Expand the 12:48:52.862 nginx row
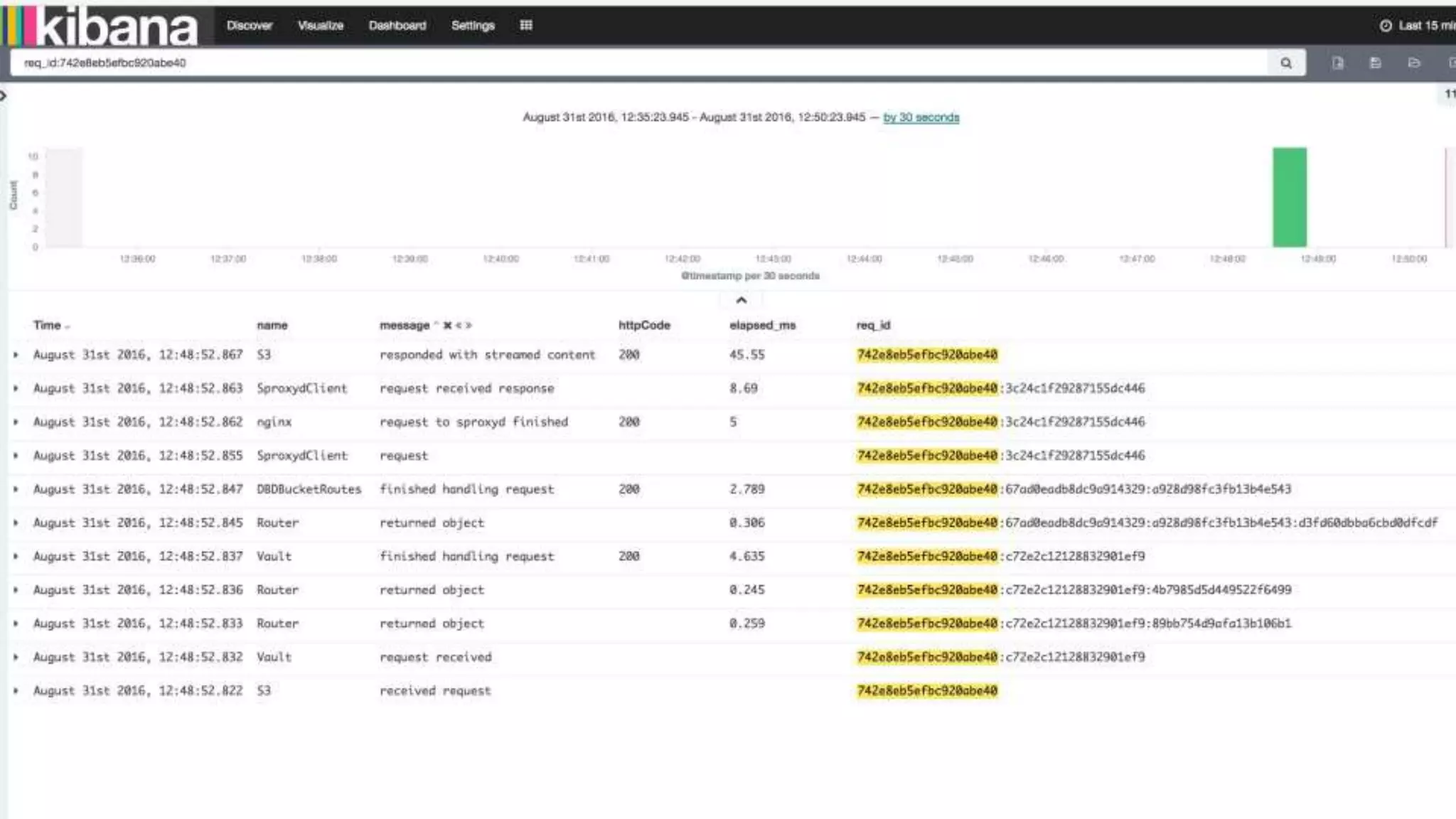Screen dimensions: 1456x819 pyautogui.click(x=16, y=422)
